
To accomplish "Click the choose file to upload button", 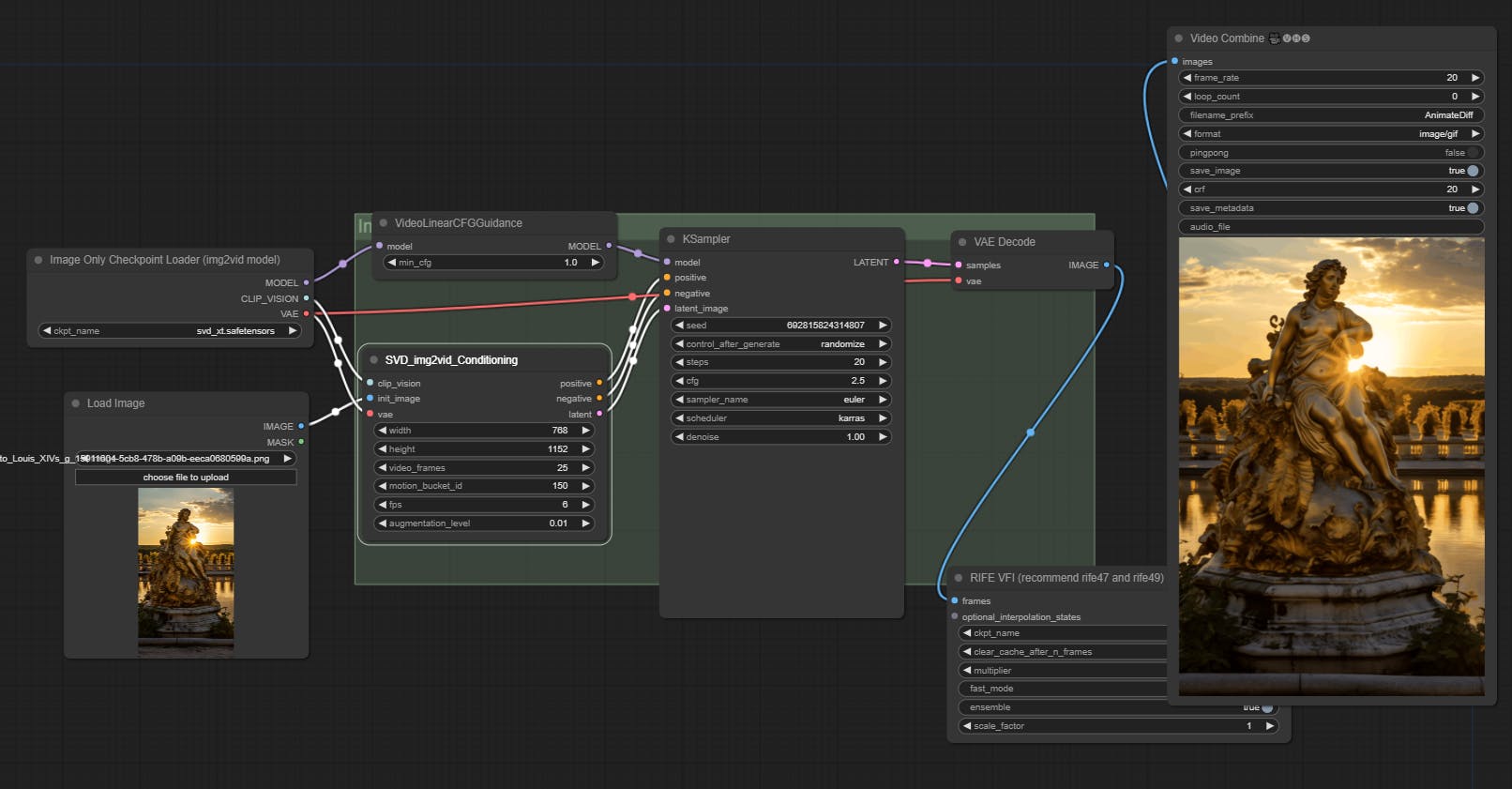I will click(x=186, y=478).
